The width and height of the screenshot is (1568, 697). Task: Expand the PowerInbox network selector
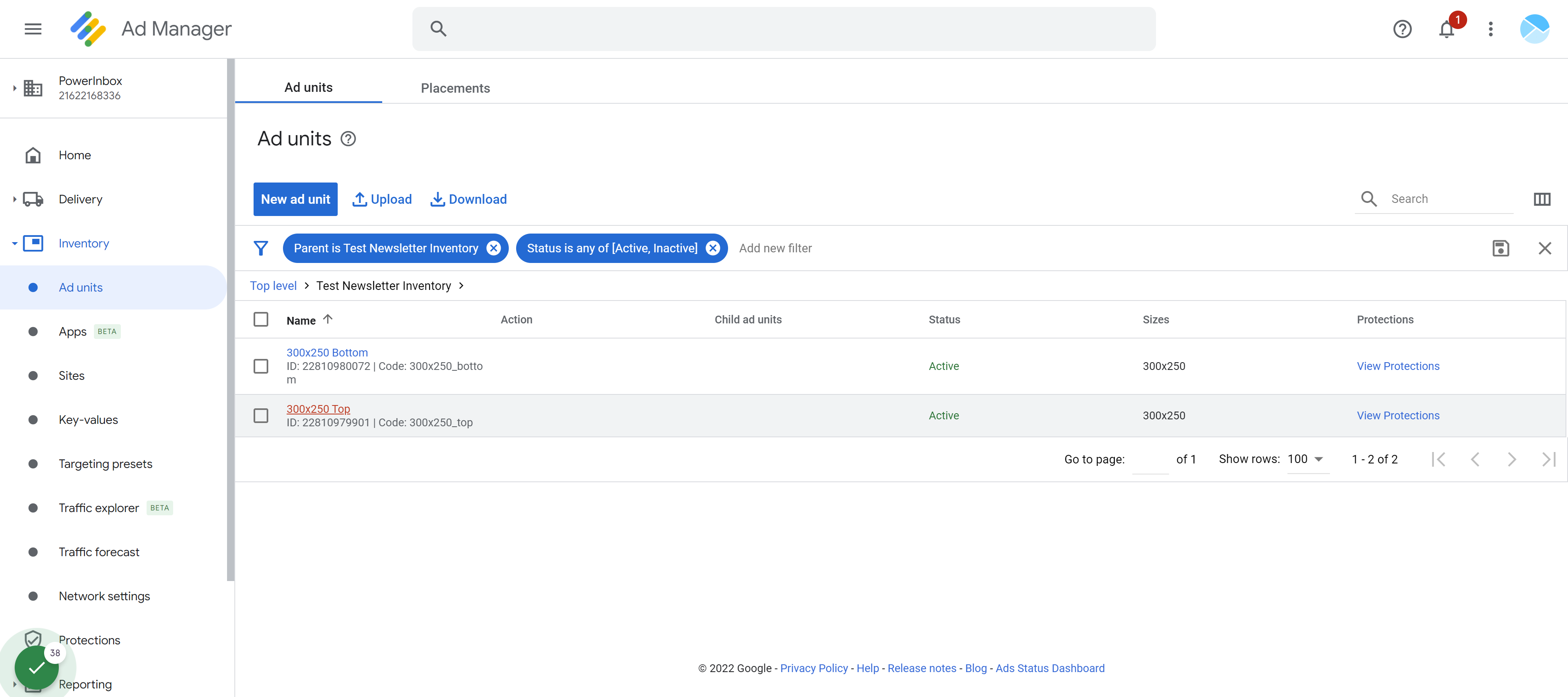point(15,88)
